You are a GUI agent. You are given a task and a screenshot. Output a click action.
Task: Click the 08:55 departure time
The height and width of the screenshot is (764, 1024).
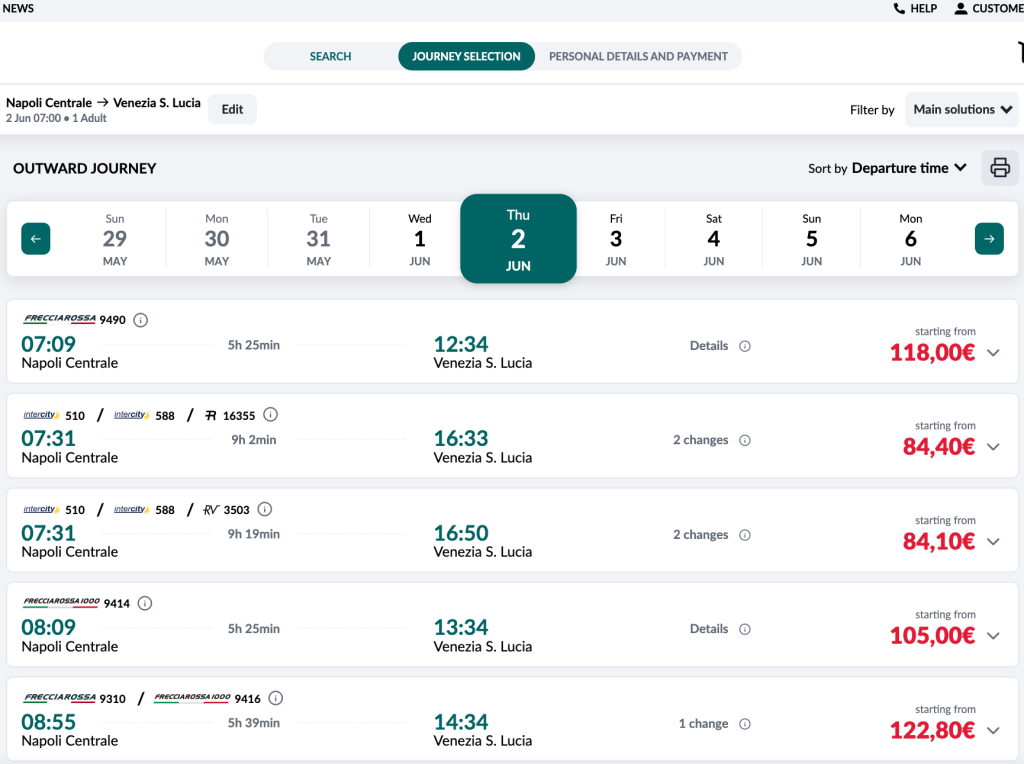click(48, 722)
